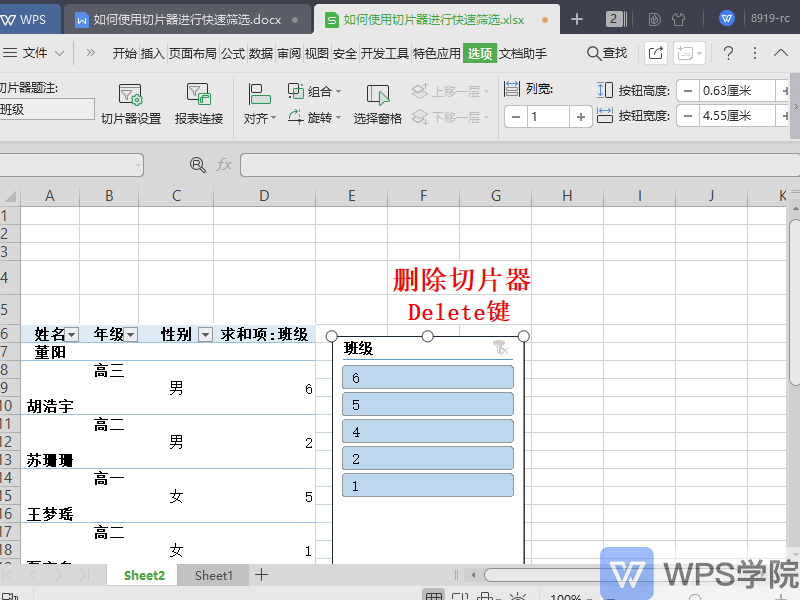
Task: Open the Align (对齐) menu
Action: [x=259, y=105]
